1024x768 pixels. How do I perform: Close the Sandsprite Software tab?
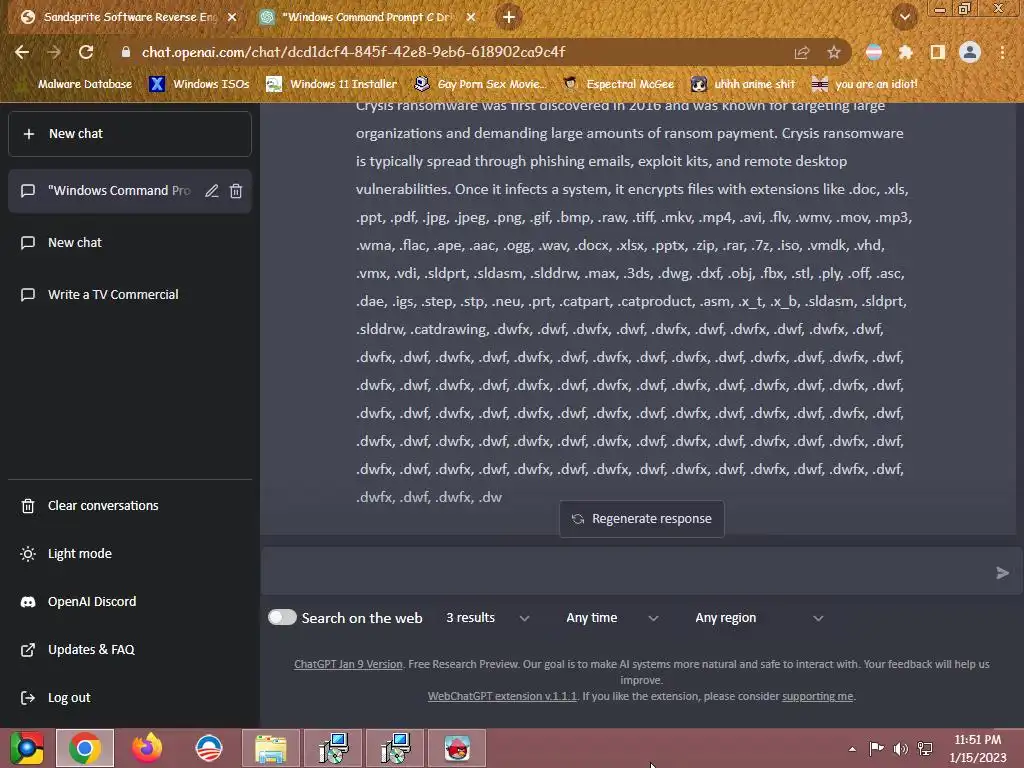point(232,17)
